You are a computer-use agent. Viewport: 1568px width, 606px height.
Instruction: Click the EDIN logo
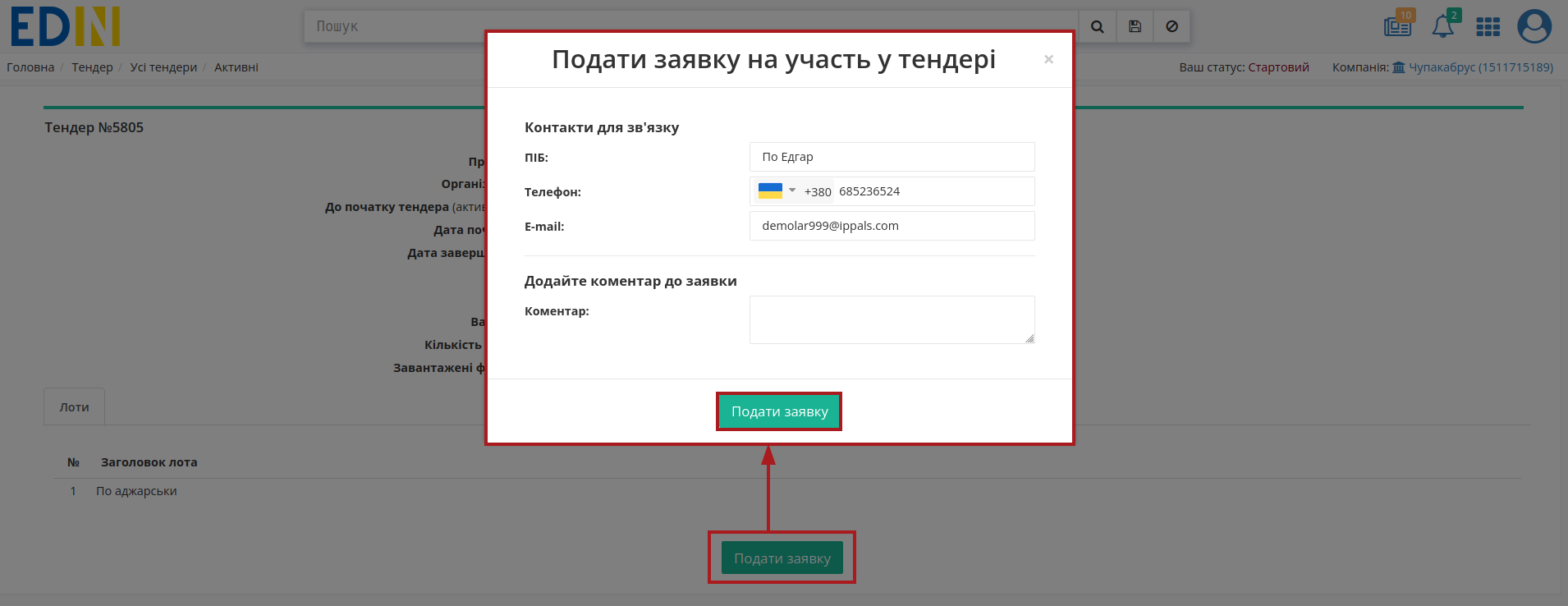pos(65,26)
